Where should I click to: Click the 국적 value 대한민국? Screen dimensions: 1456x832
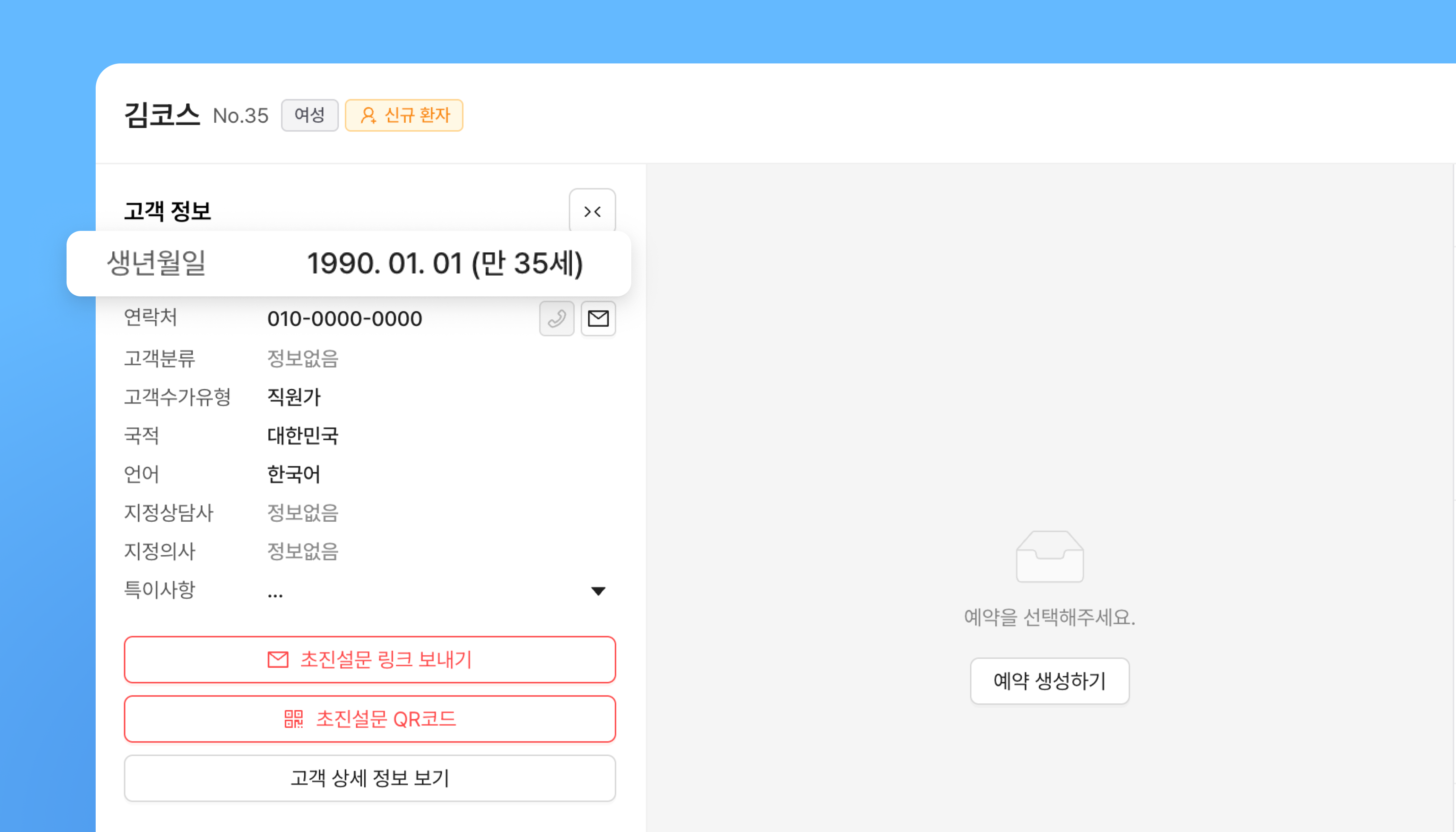tap(303, 435)
